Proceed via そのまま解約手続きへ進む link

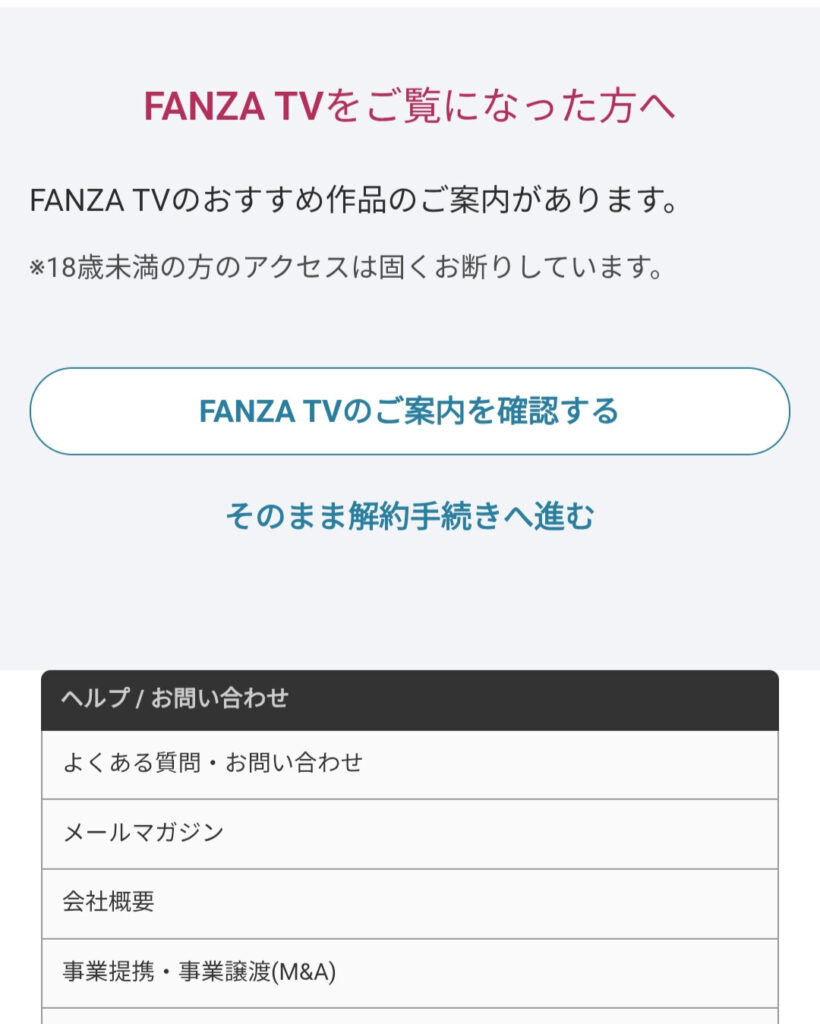pos(409,517)
